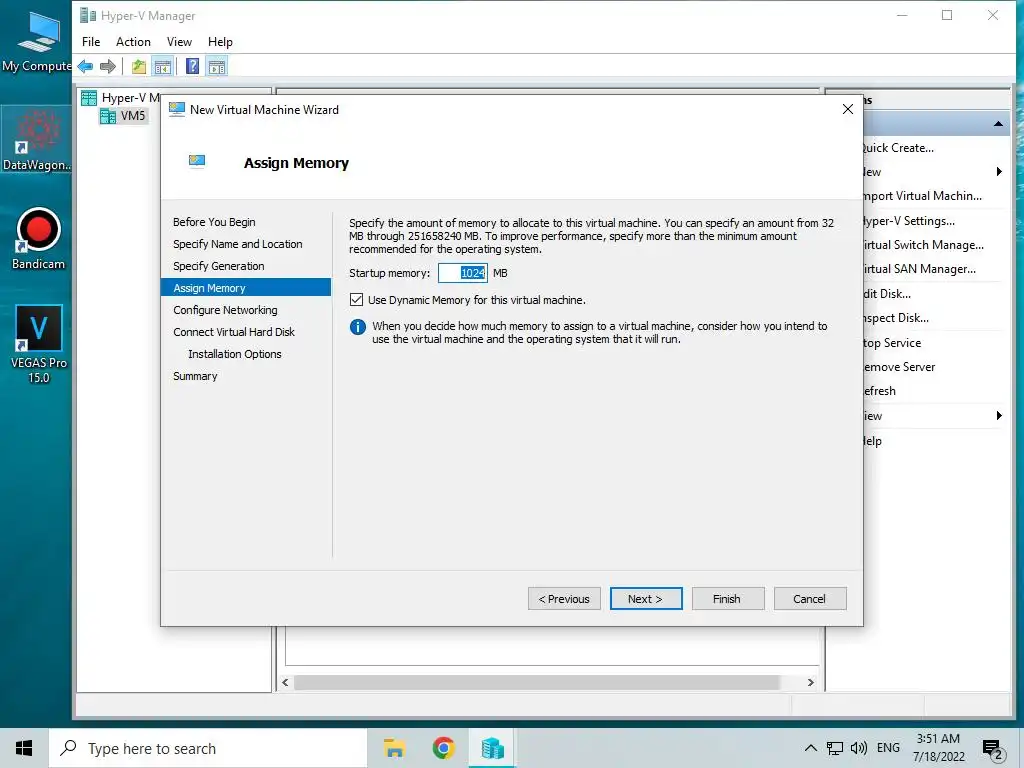Image resolution: width=1024 pixels, height=768 pixels.
Task: Click Import Virtual Machine in Actions pane
Action: pyautogui.click(x=922, y=196)
